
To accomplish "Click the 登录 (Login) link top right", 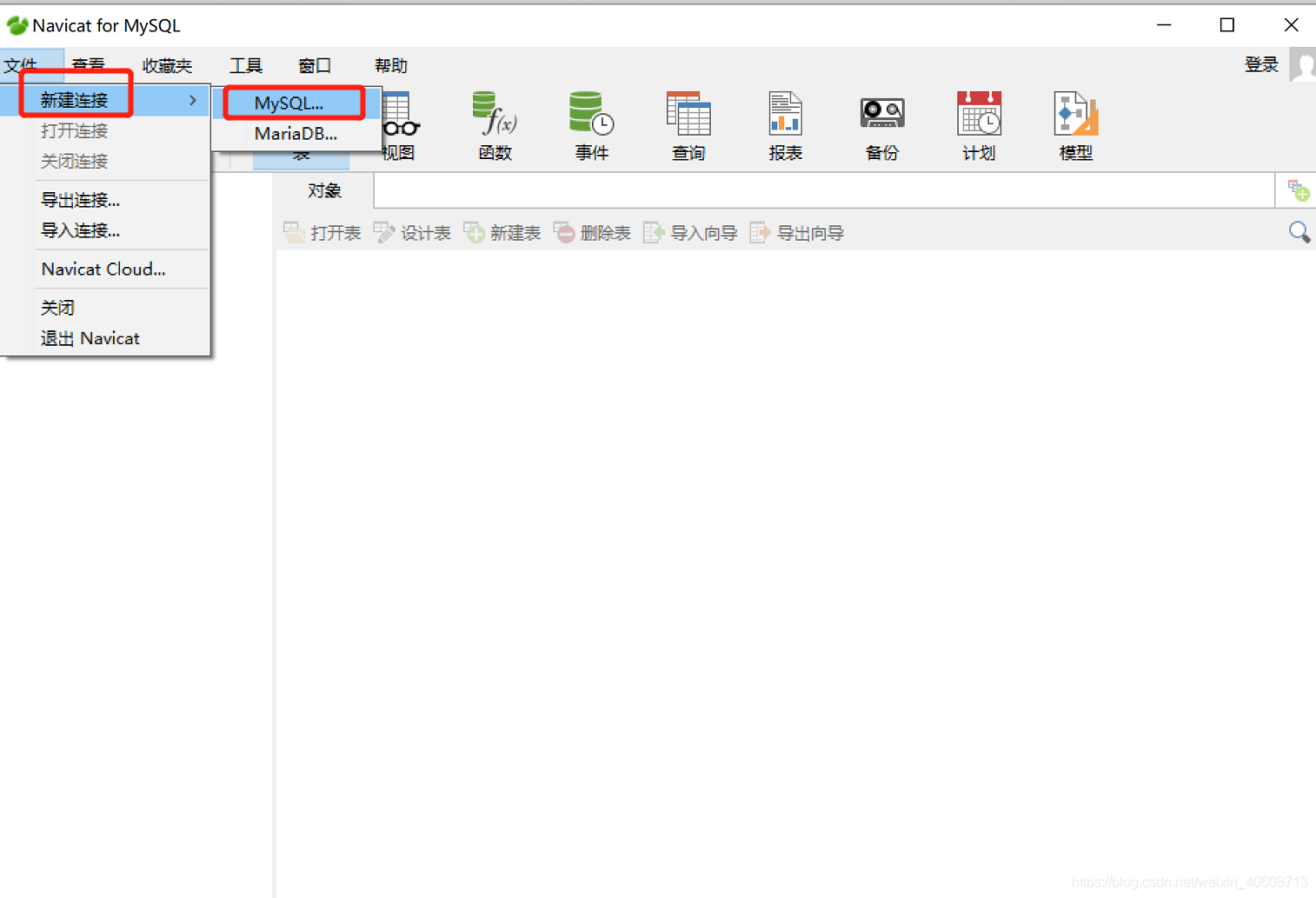I will (x=1261, y=64).
